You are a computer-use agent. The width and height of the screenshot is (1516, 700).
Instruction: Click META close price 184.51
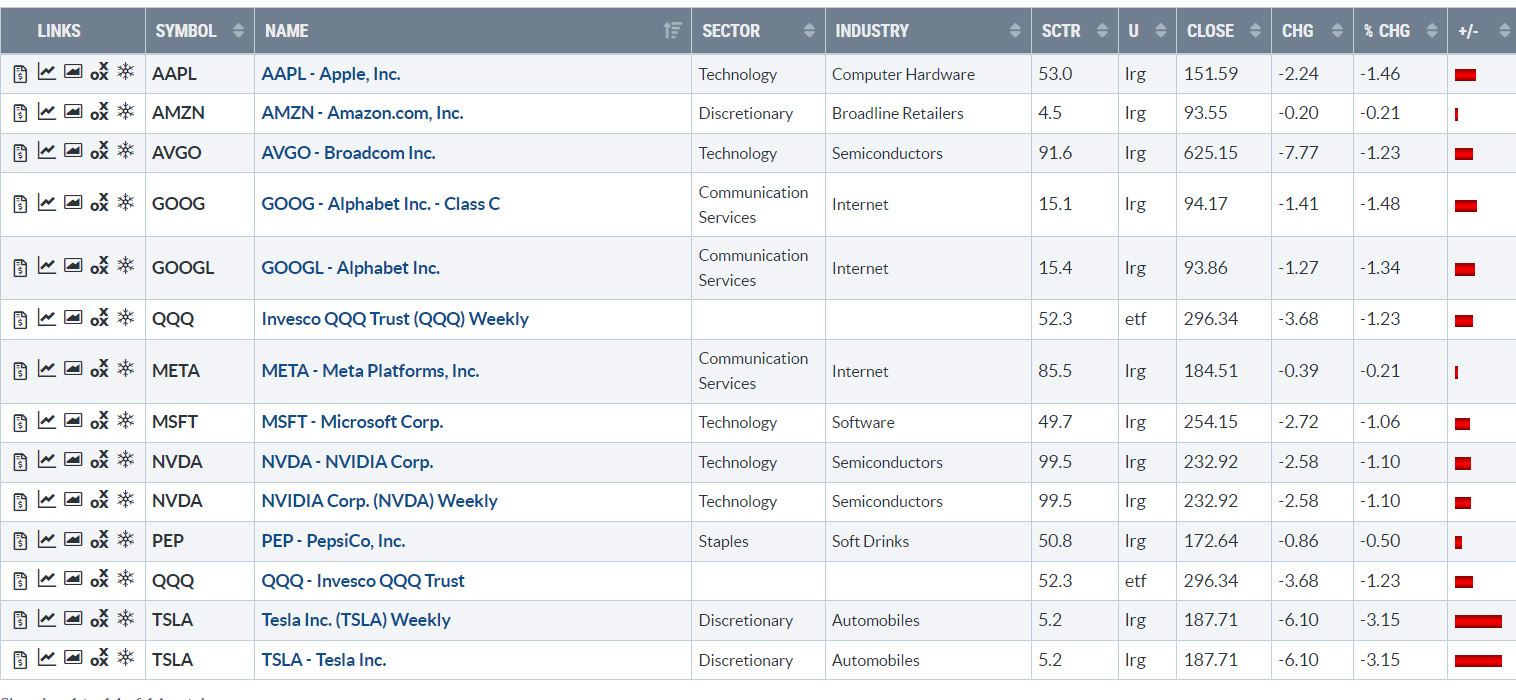click(1210, 371)
